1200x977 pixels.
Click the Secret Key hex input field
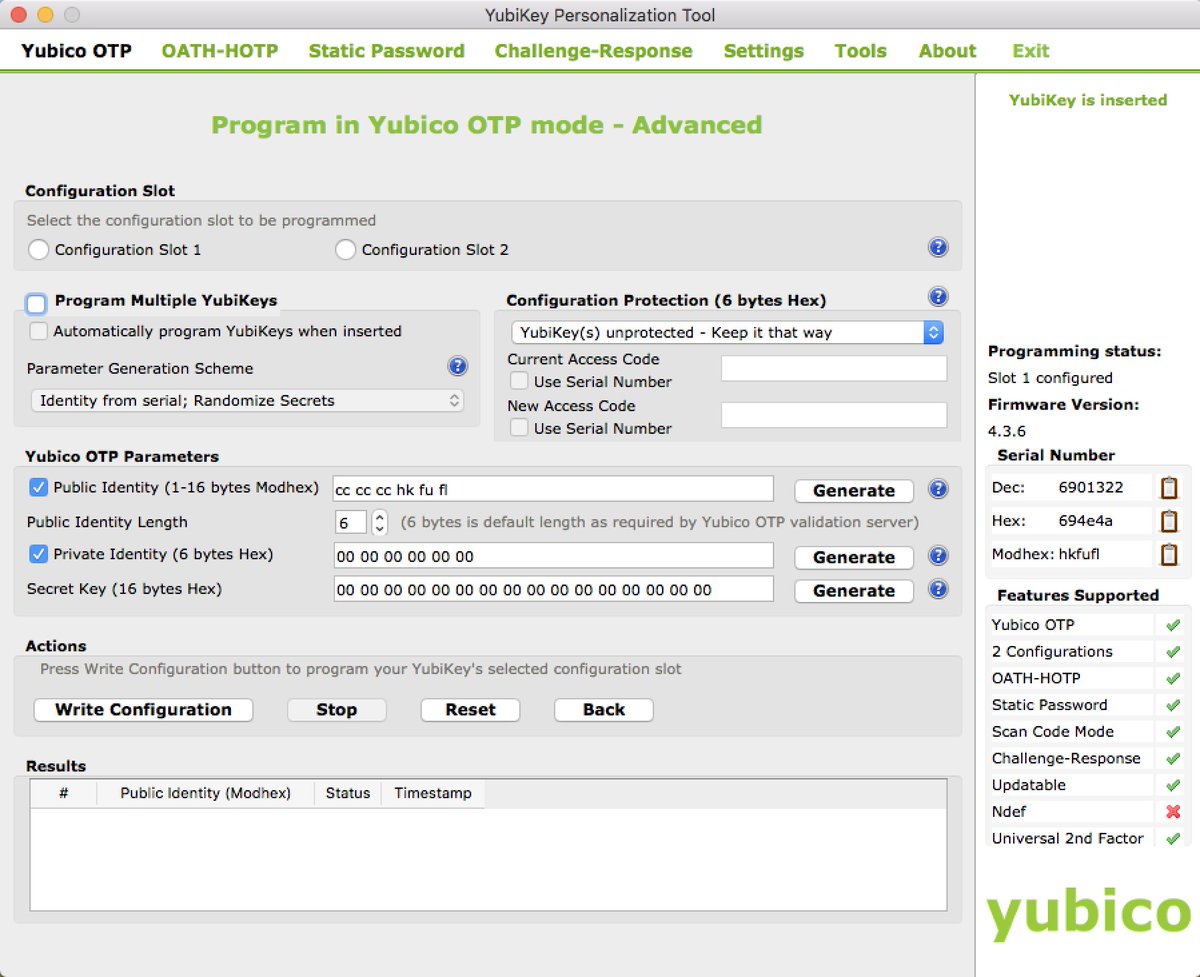click(554, 589)
